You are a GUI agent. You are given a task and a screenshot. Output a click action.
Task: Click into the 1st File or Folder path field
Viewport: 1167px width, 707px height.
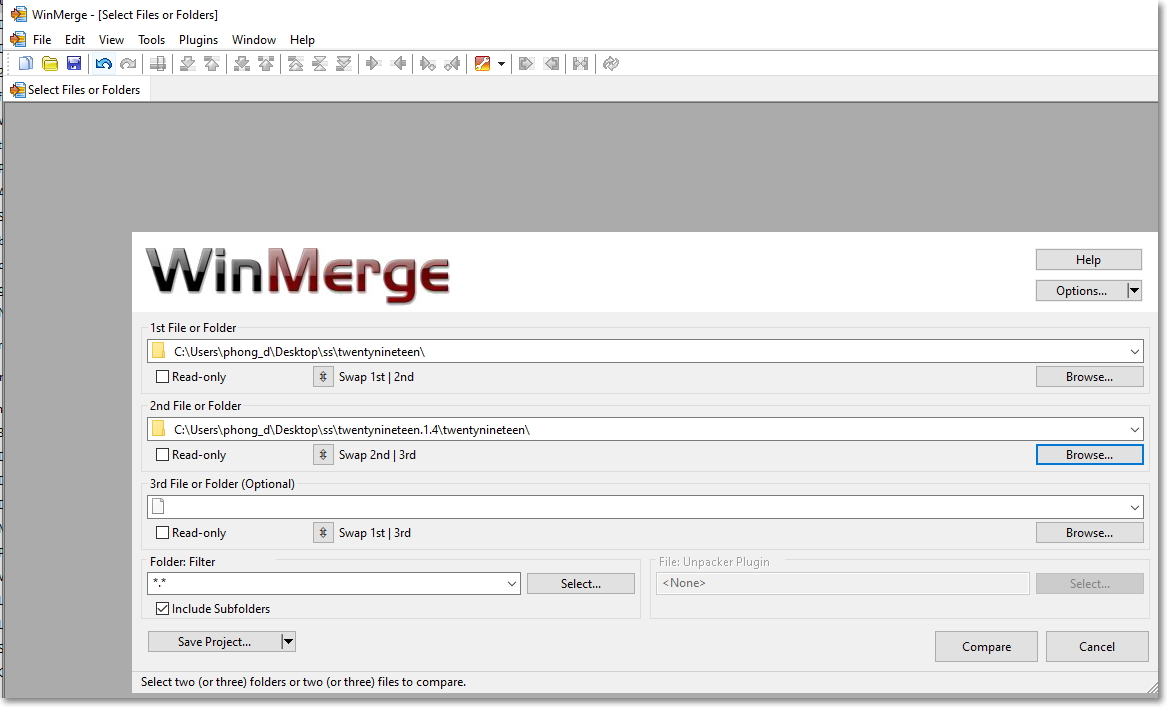point(645,351)
